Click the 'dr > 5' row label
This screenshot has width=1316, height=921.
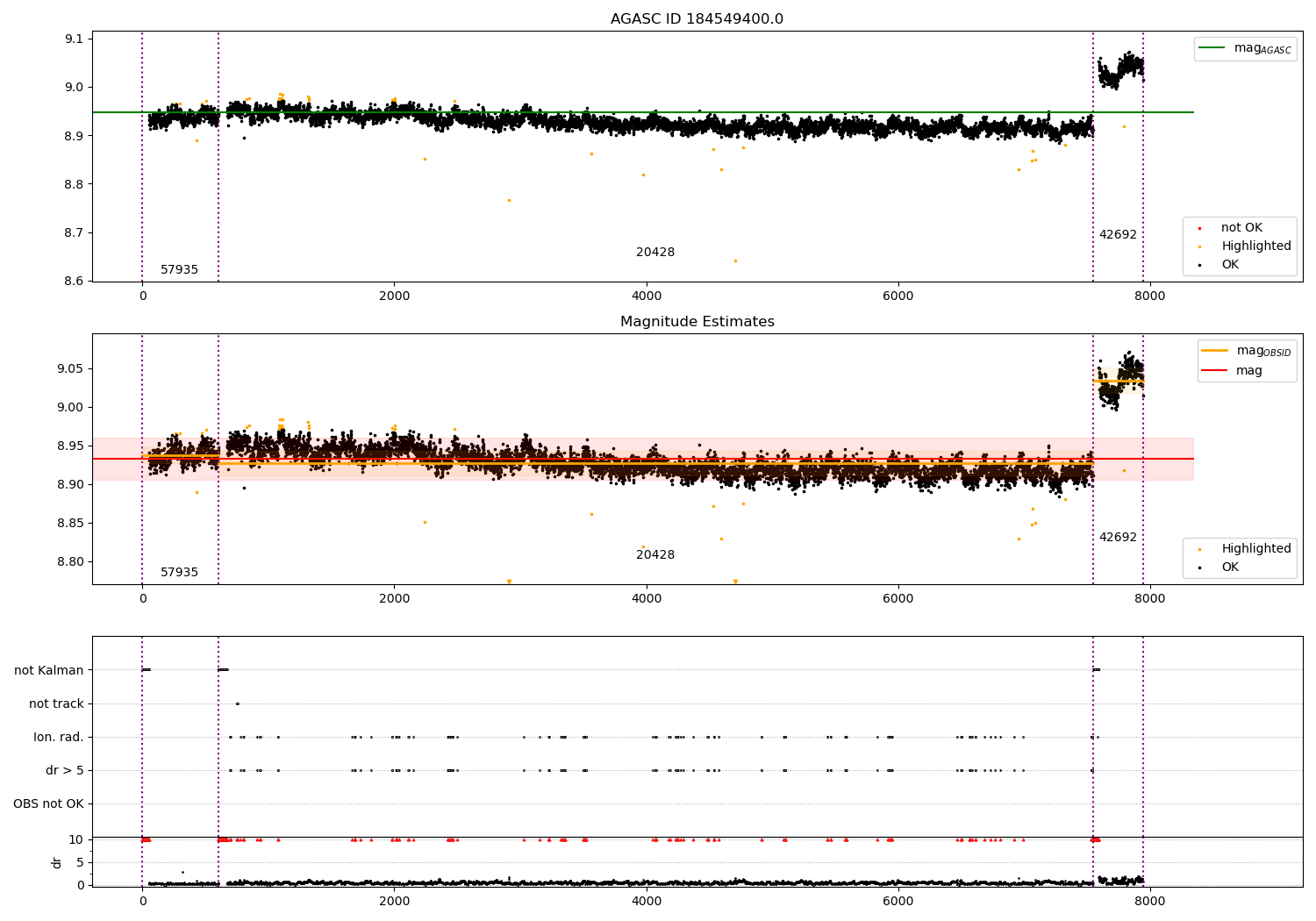(65, 771)
